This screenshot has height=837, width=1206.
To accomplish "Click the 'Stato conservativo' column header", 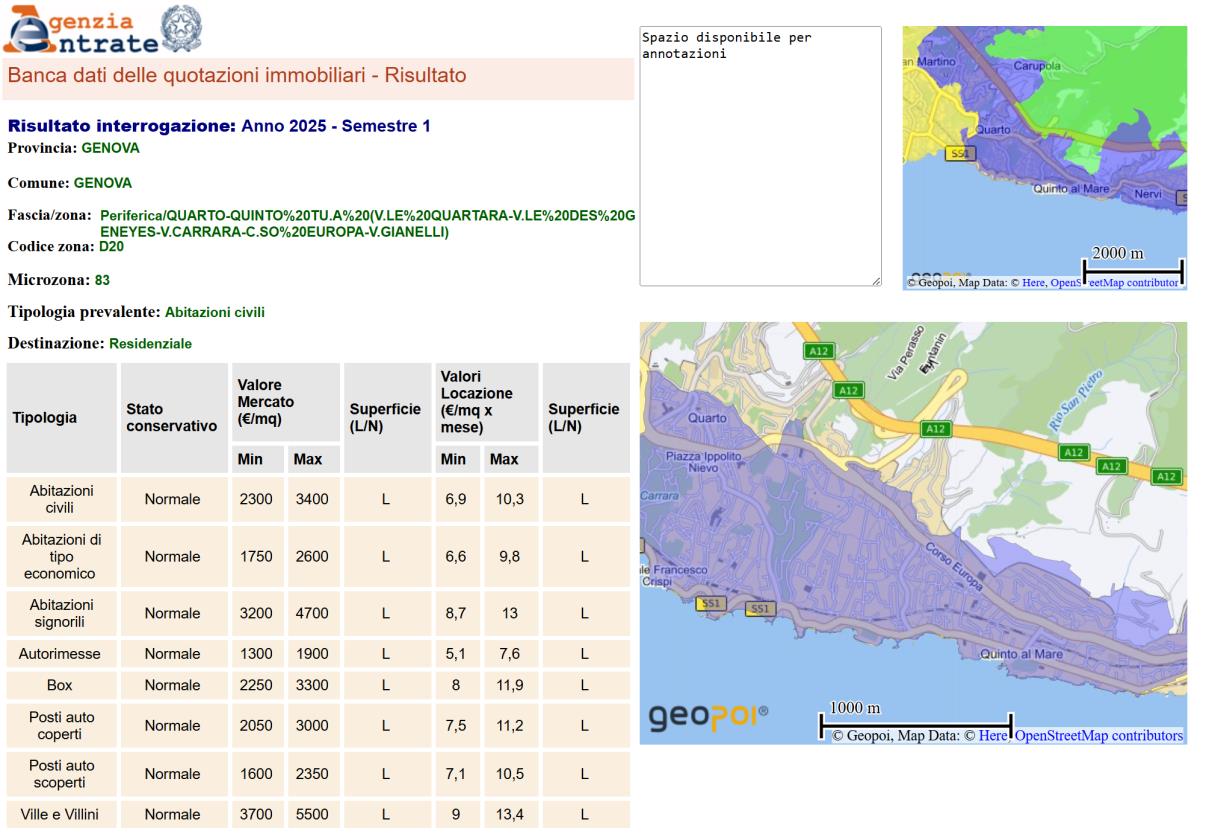I will click(x=171, y=418).
